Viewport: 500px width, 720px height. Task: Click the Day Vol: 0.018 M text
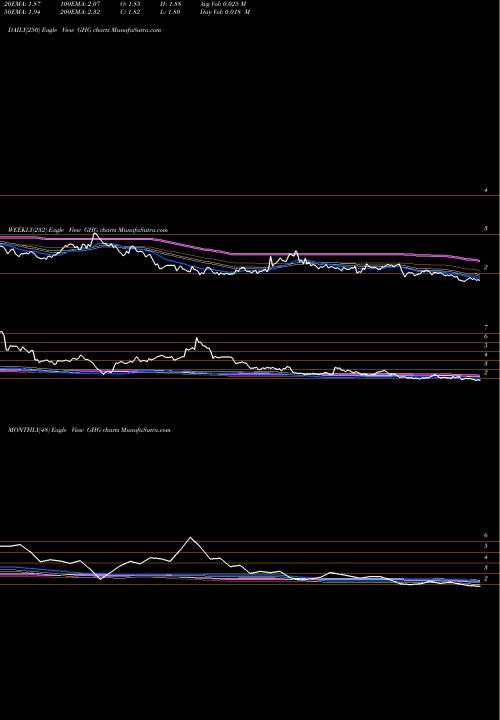(225, 12)
